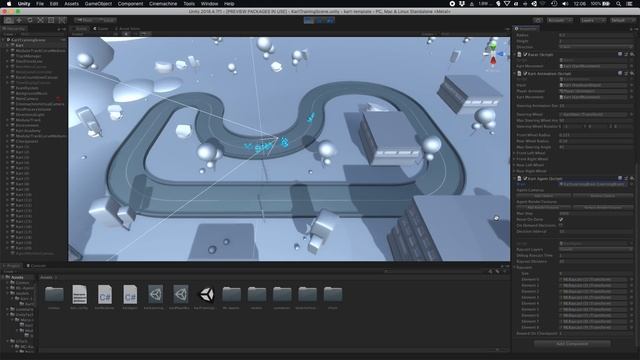The width and height of the screenshot is (640, 360).
Task: Open the Window menu
Action: [x=209, y=4]
